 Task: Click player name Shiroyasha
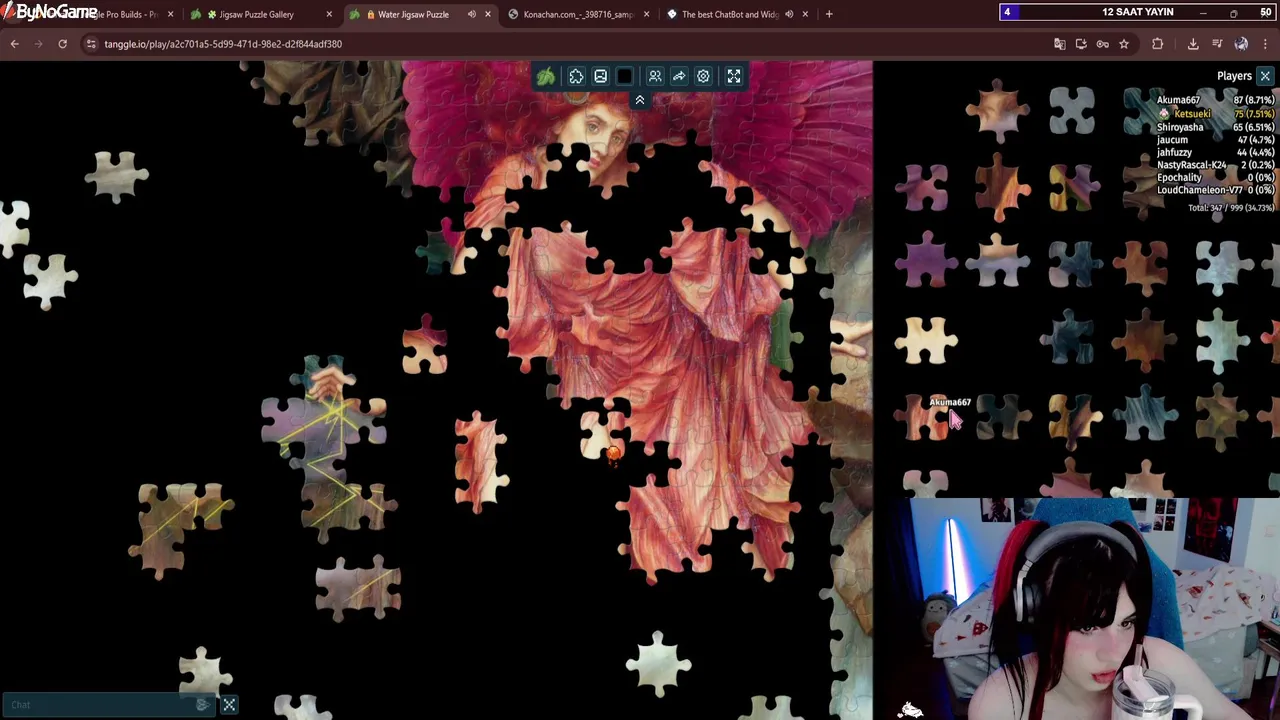click(1180, 127)
